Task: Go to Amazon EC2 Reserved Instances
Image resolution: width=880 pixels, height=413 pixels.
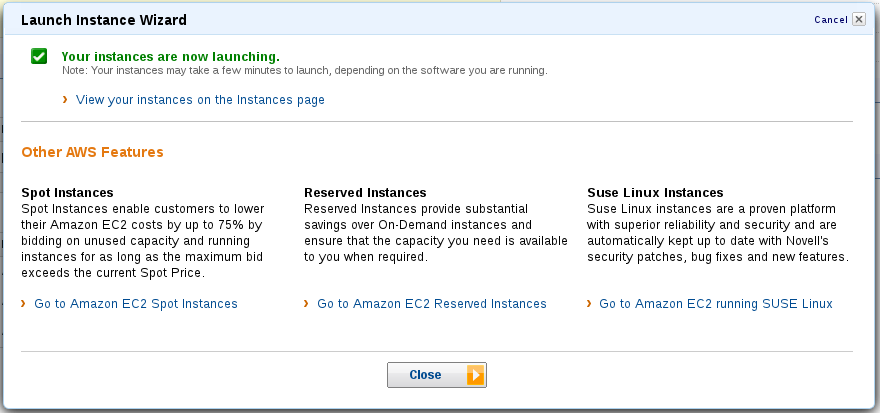Action: (432, 304)
